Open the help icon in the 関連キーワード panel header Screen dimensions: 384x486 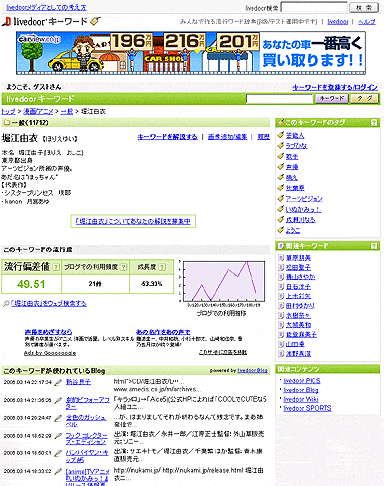click(374, 246)
